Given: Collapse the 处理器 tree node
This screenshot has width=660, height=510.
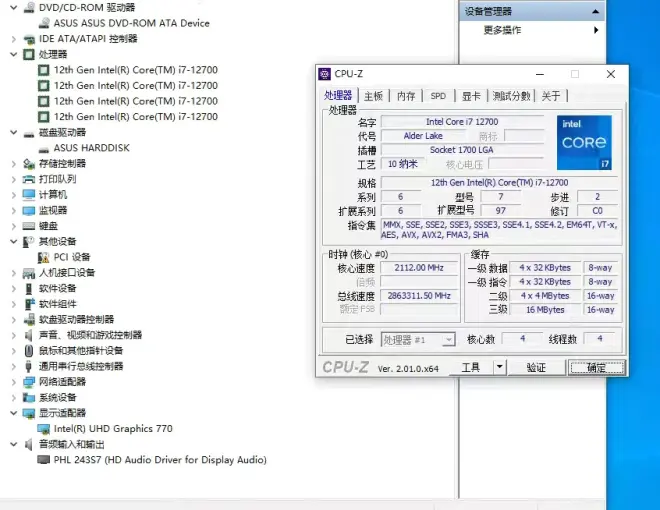Looking at the screenshot, I should 14,54.
